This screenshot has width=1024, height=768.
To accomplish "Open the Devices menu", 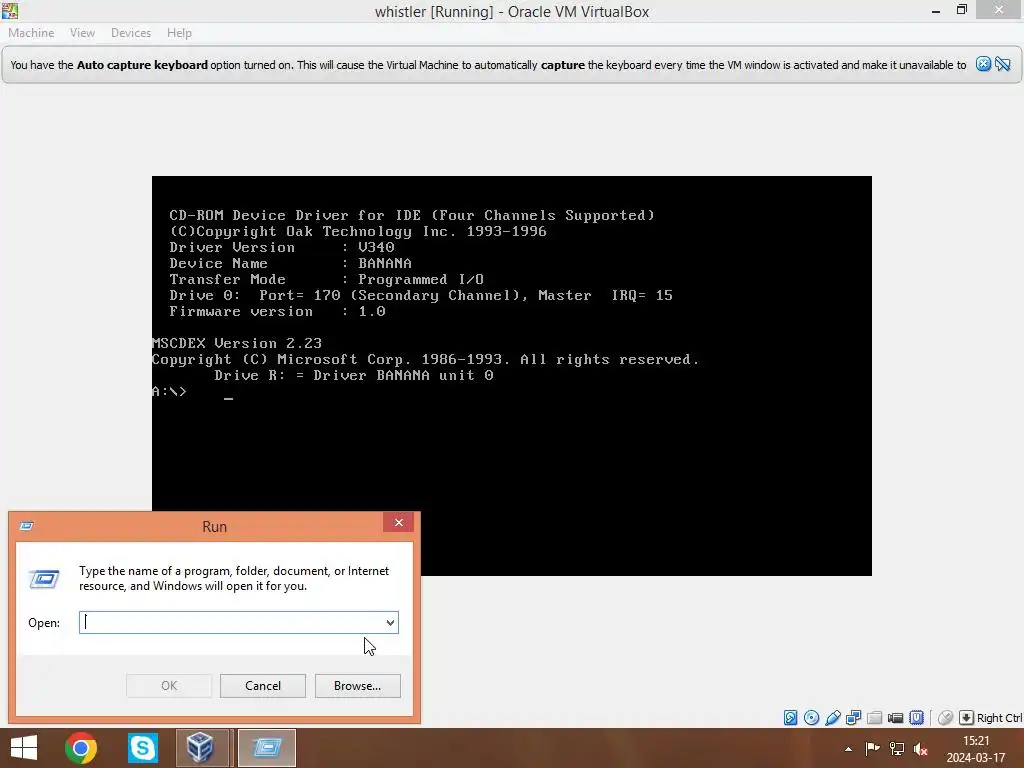I will point(131,33).
